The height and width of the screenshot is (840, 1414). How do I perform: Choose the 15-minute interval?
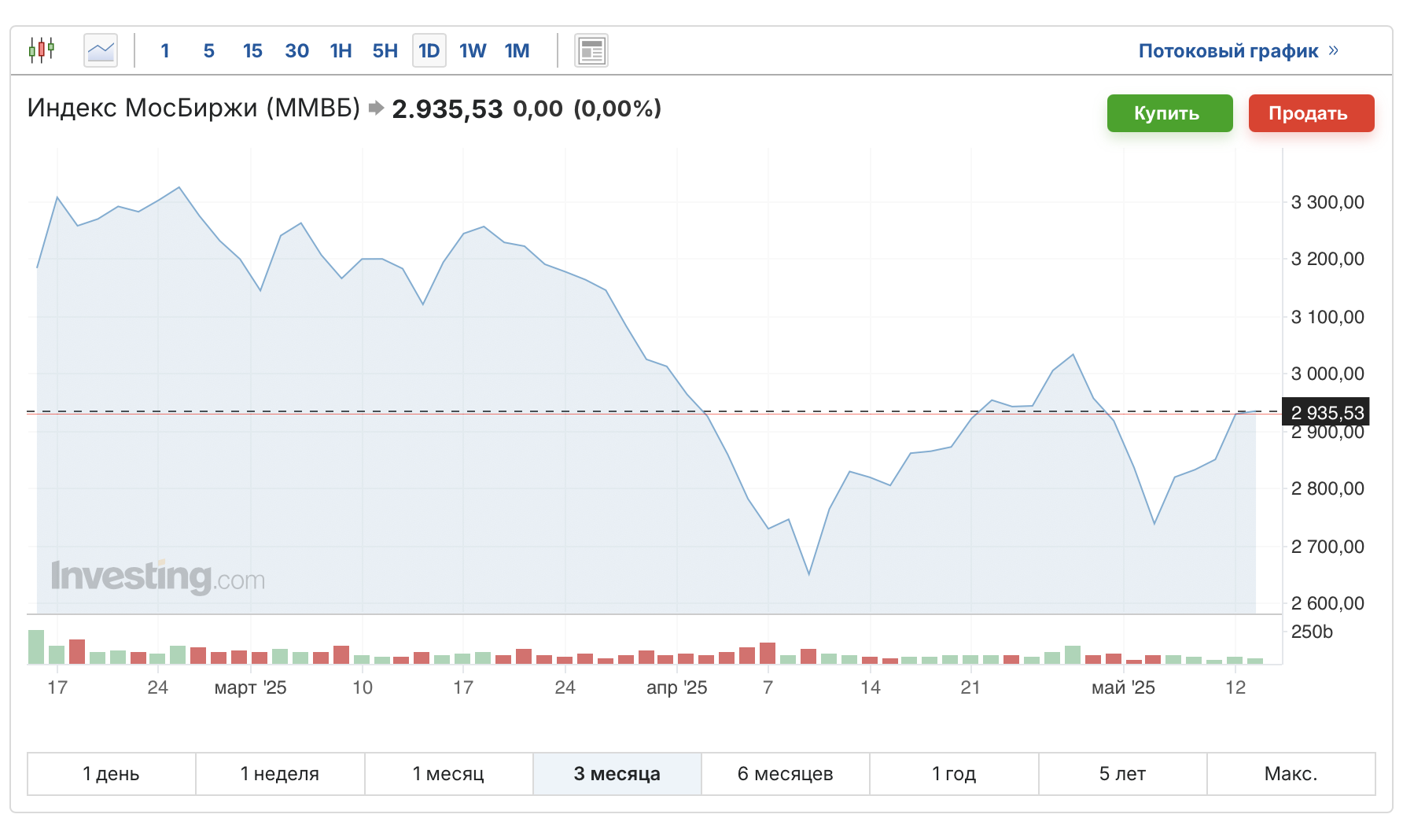(252, 51)
